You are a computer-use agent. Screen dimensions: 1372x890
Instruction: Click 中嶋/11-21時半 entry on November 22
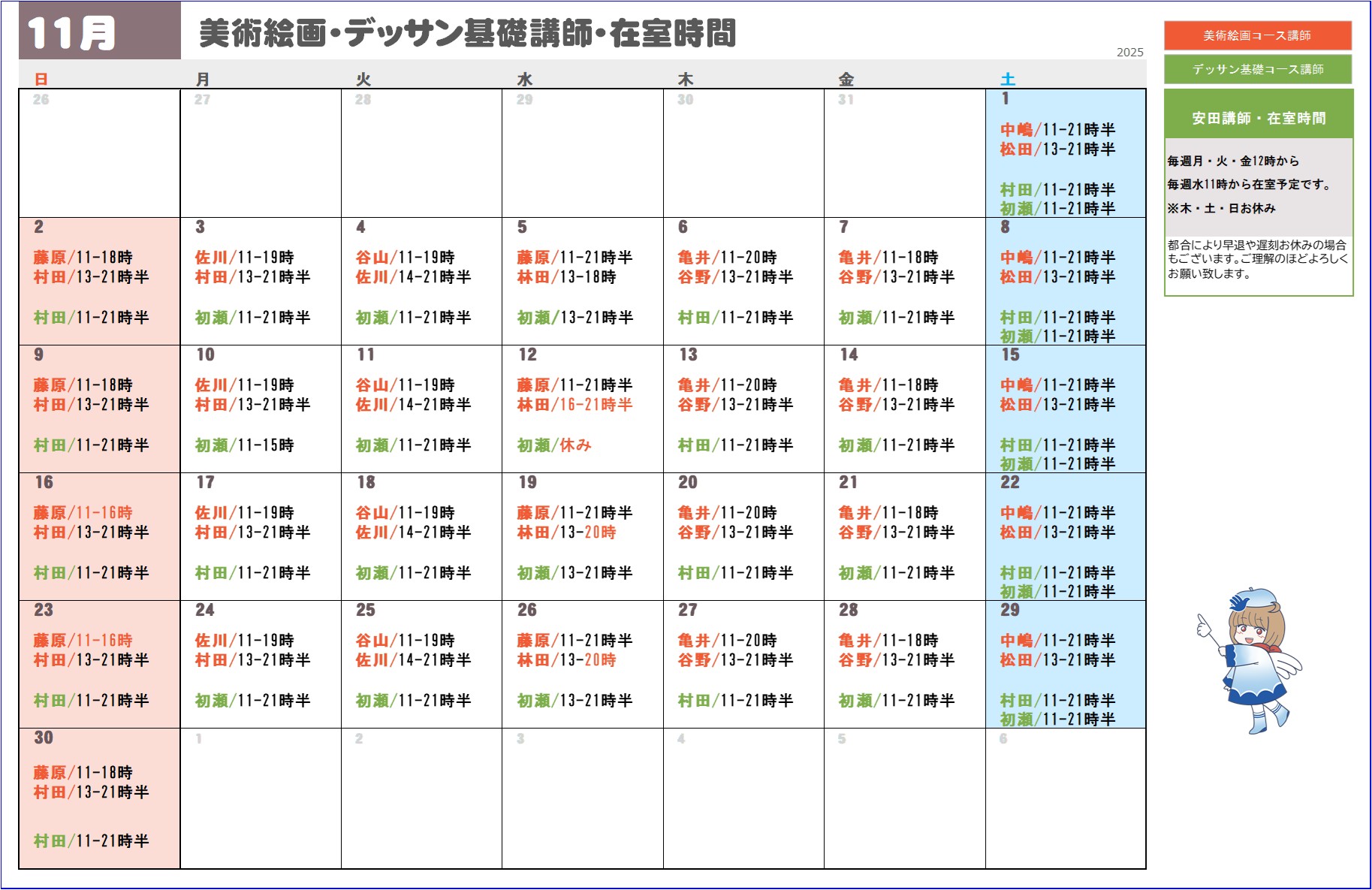(1057, 513)
